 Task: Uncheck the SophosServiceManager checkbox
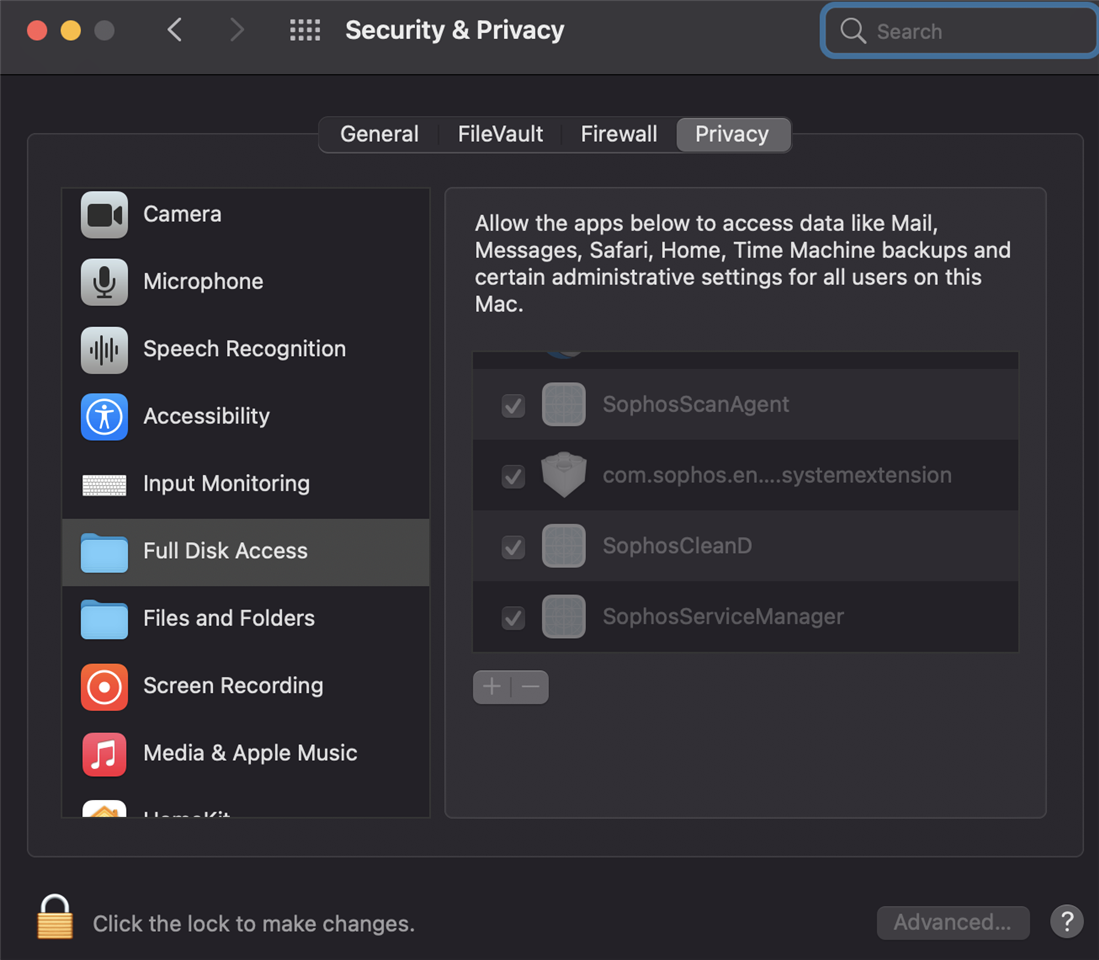[513, 617]
